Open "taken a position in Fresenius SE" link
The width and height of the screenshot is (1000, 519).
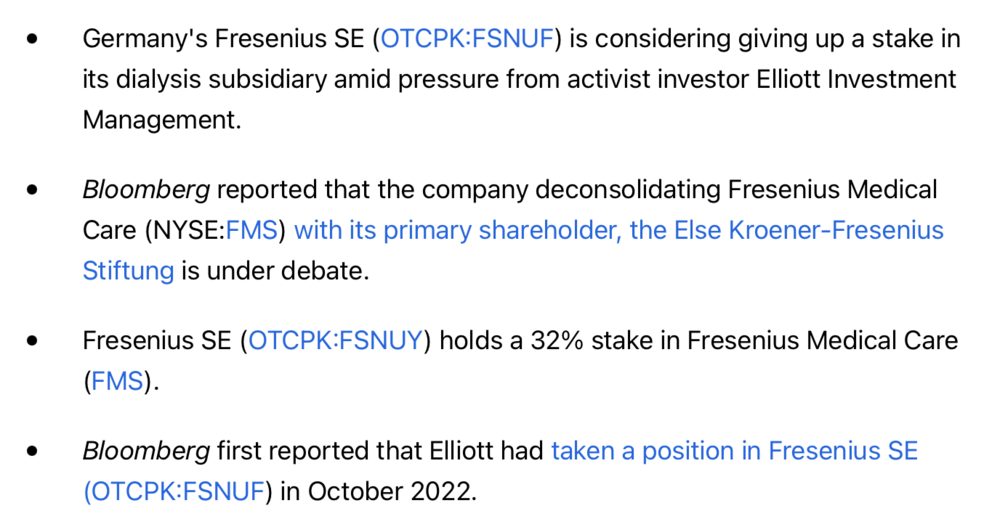734,451
